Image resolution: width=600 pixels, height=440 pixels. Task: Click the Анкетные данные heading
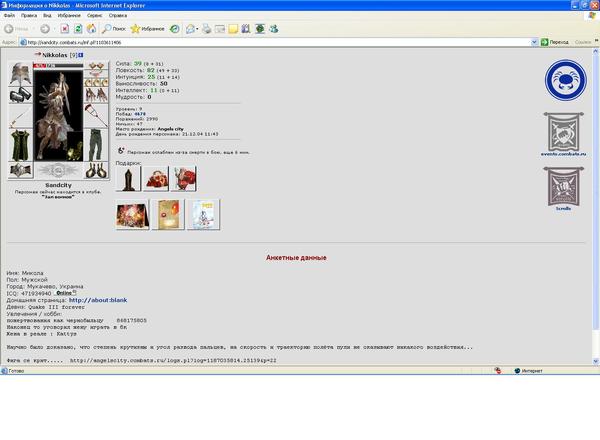pos(296,258)
